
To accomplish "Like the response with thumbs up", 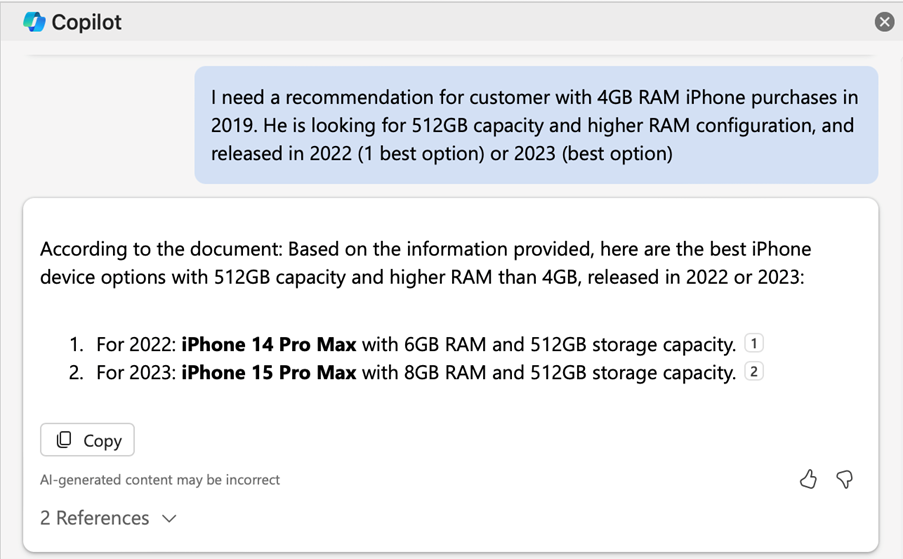I will pos(808,480).
